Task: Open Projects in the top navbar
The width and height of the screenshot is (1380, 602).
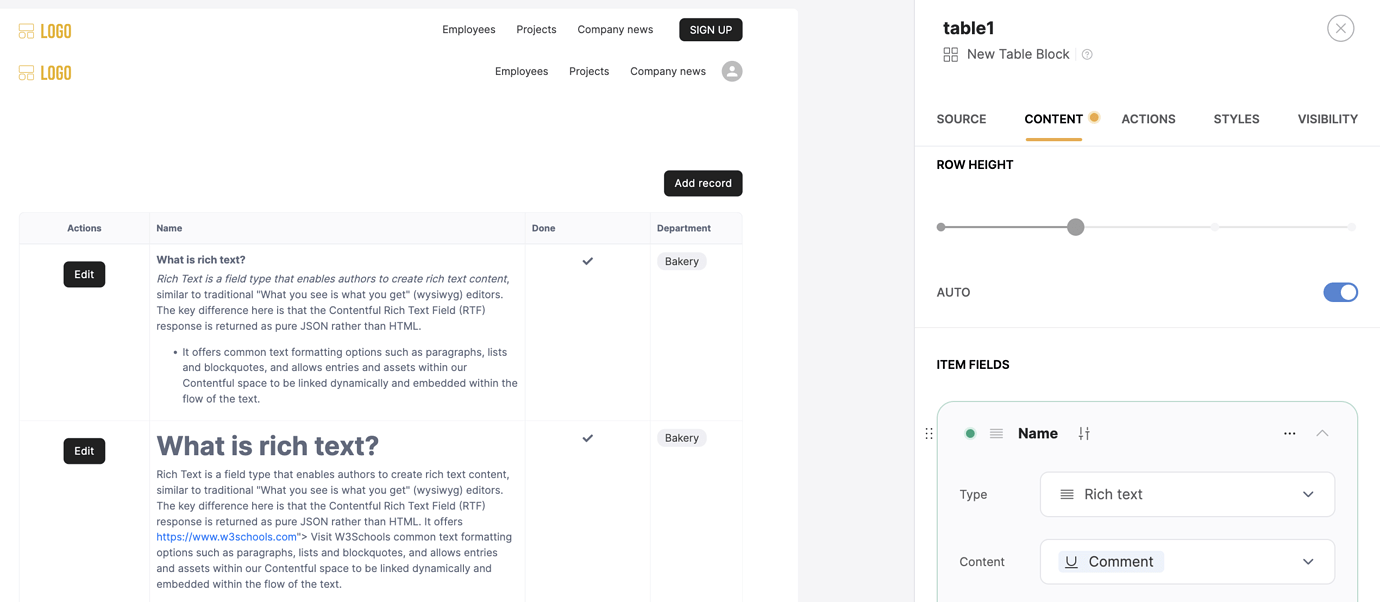Action: (x=536, y=30)
